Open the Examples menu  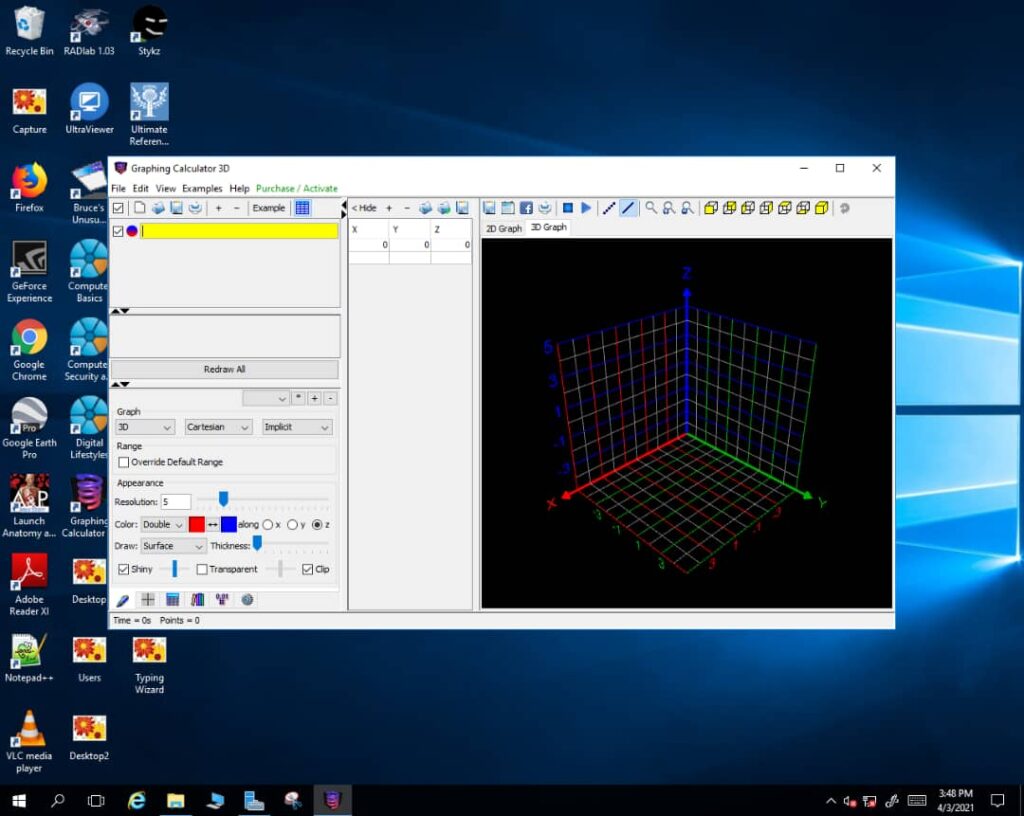[x=202, y=189]
